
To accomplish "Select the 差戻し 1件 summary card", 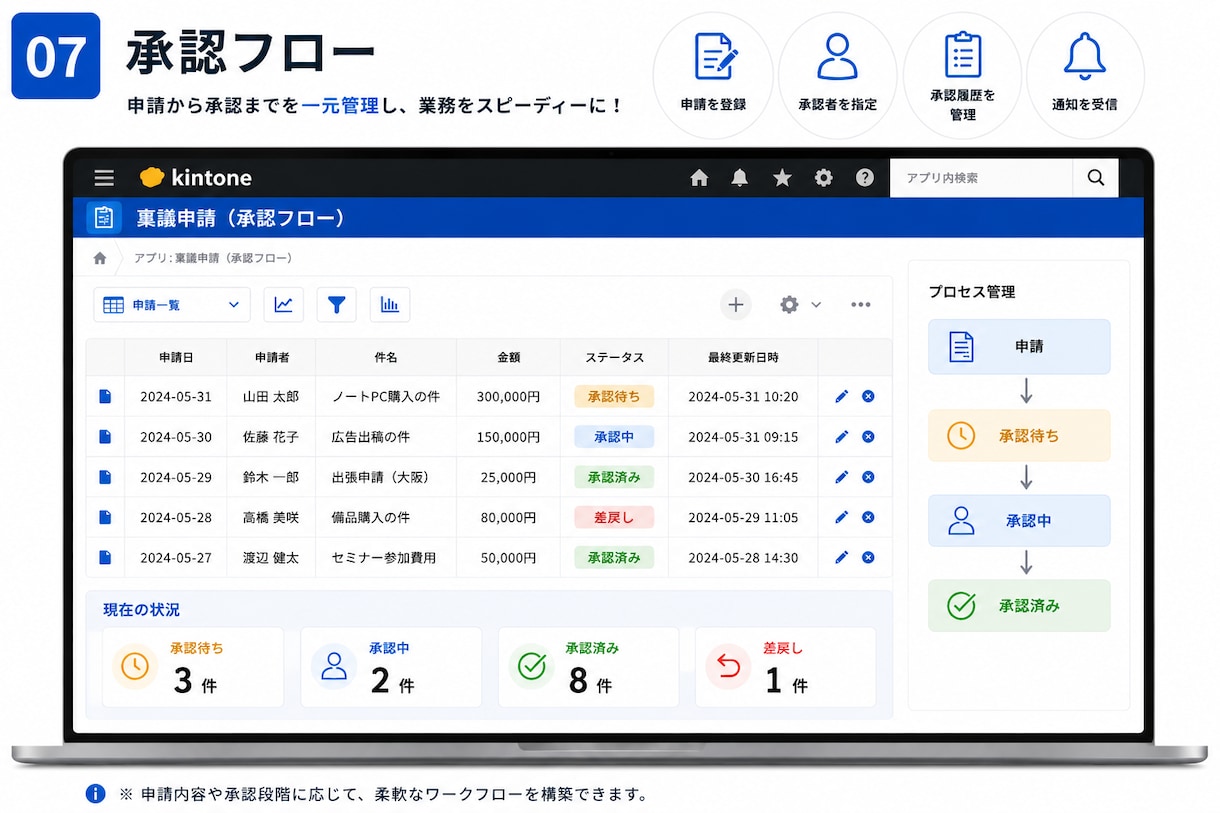I will point(785,667).
